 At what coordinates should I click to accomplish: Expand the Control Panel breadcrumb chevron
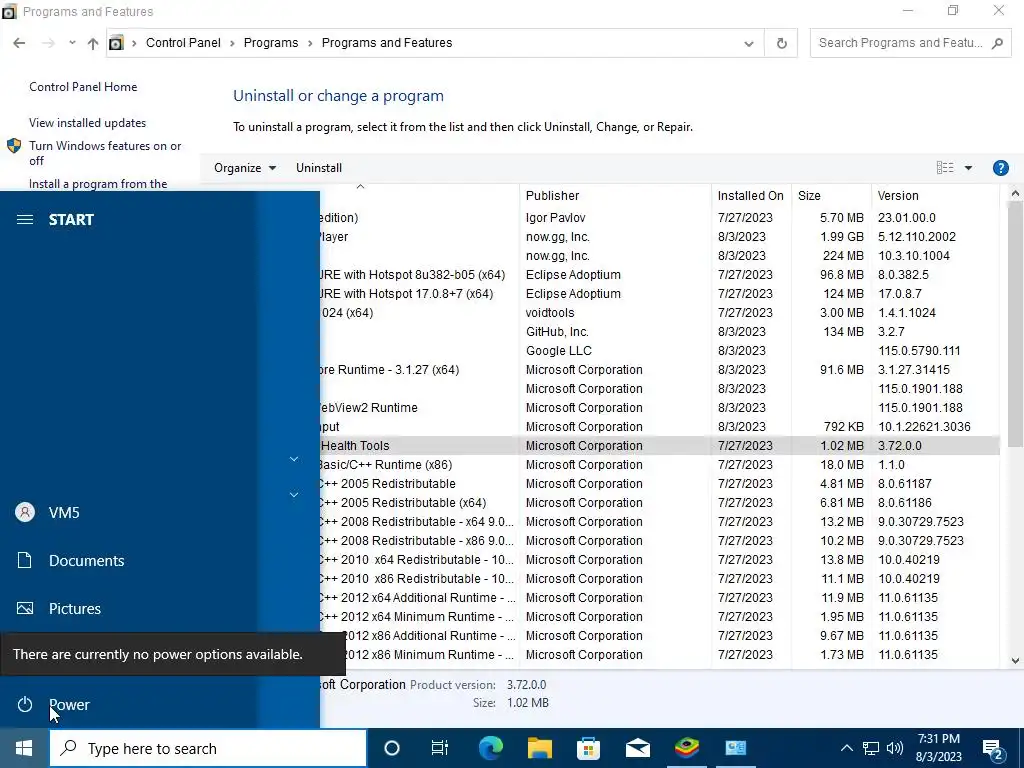click(232, 43)
